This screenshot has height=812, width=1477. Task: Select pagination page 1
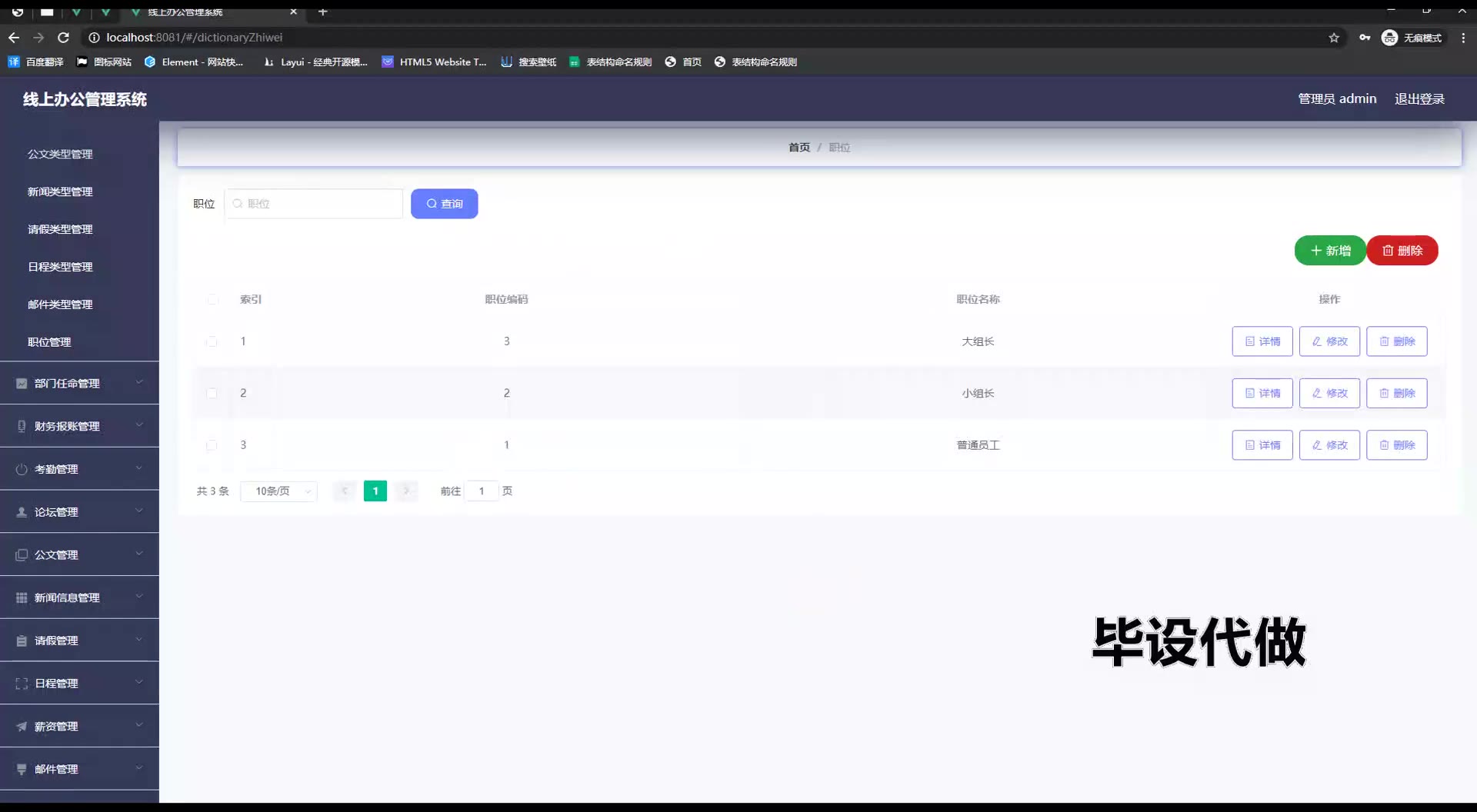(375, 491)
